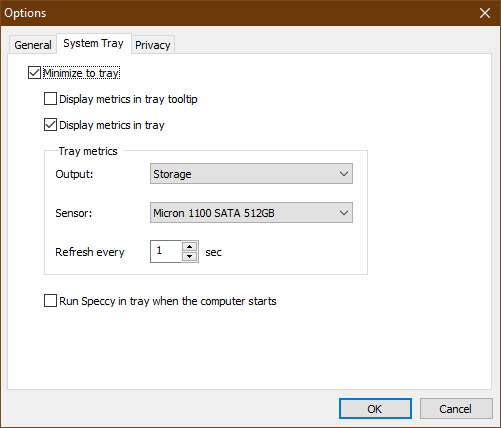Open the Sensor dropdown showing Micron 1100
Viewport: 501px width, 428px height.
click(x=251, y=213)
